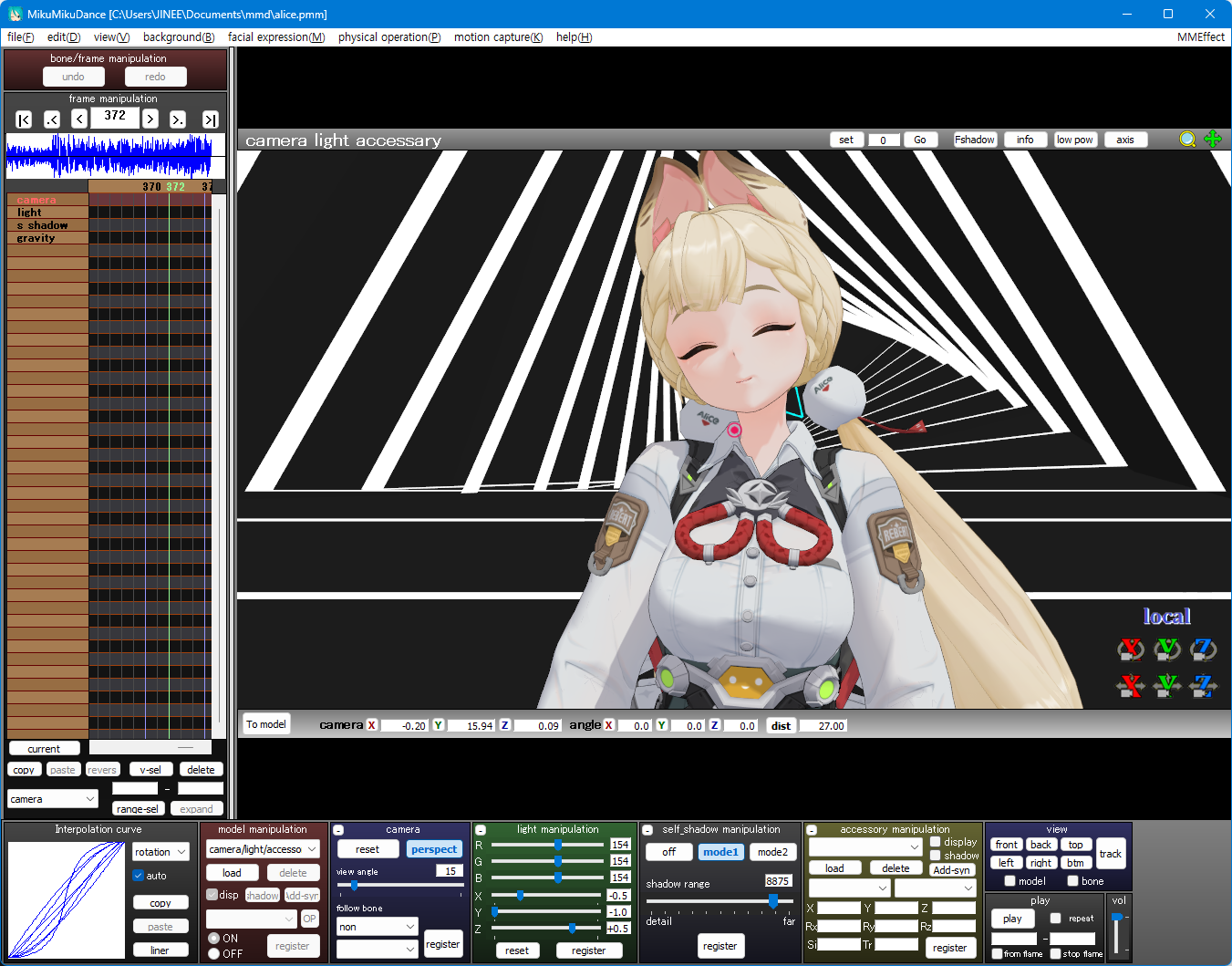The image size is (1232, 966).
Task: Select the ON radio button
Action: click(213, 938)
